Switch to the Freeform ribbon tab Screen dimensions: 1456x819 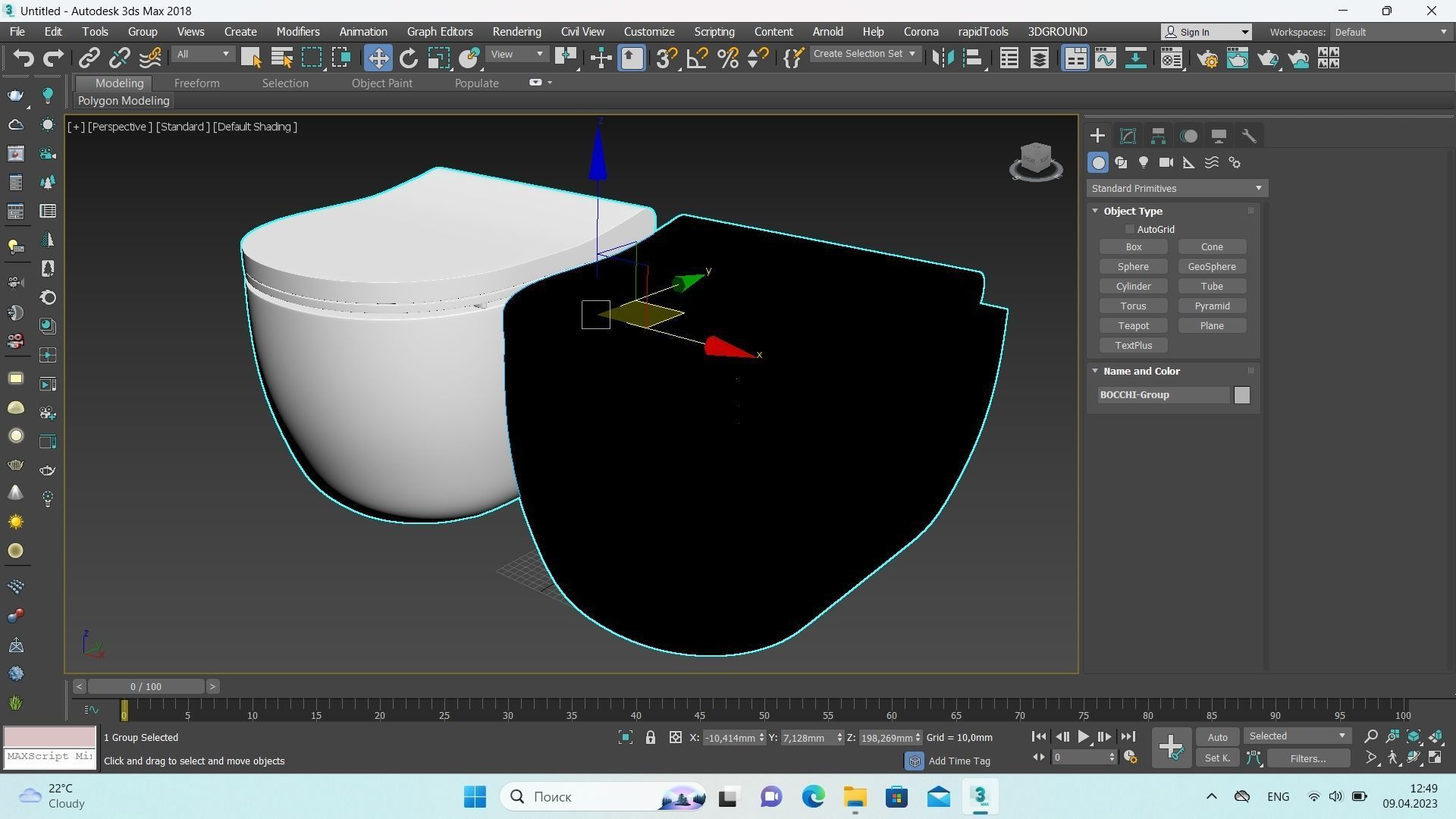click(x=196, y=83)
